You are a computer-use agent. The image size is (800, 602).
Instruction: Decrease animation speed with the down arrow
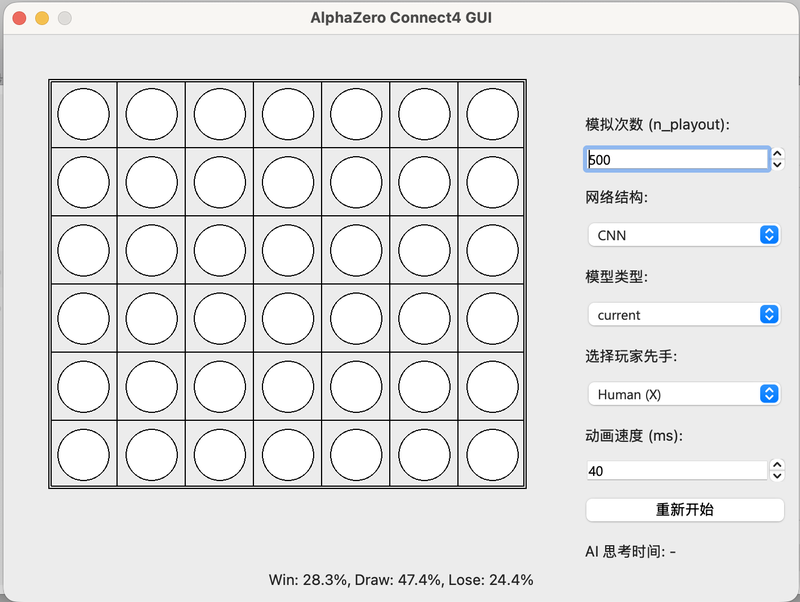[x=778, y=476]
